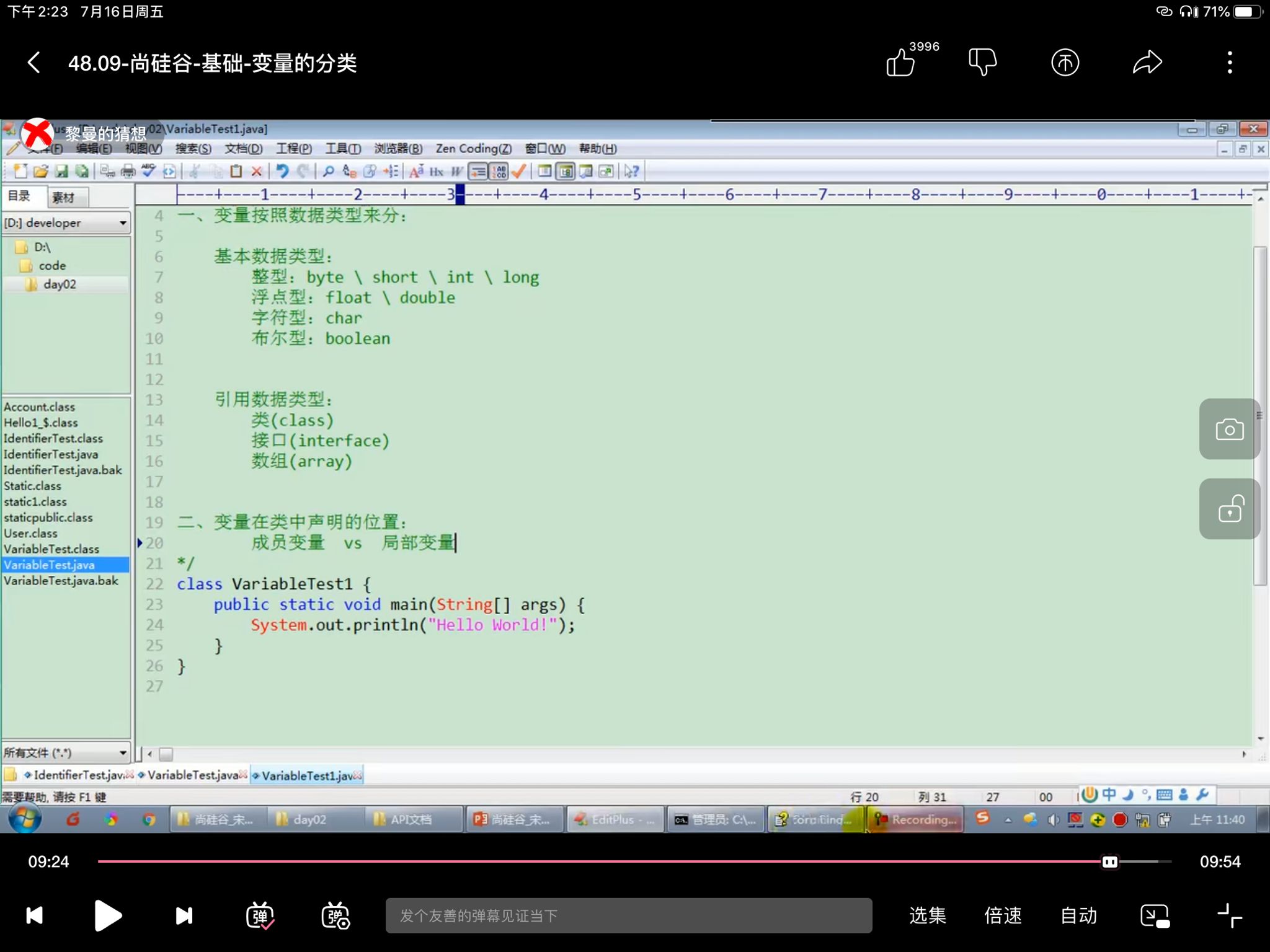Select IdentifierTest.java in file list
This screenshot has height=952, width=1270.
[51, 454]
